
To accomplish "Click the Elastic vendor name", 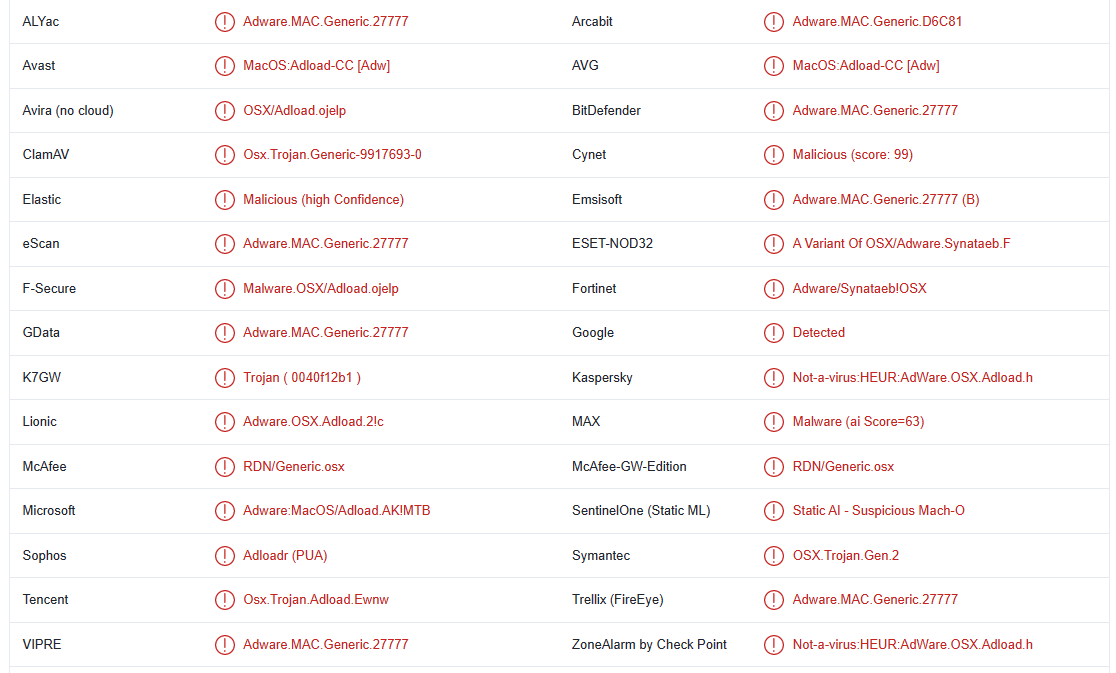I will tap(42, 200).
